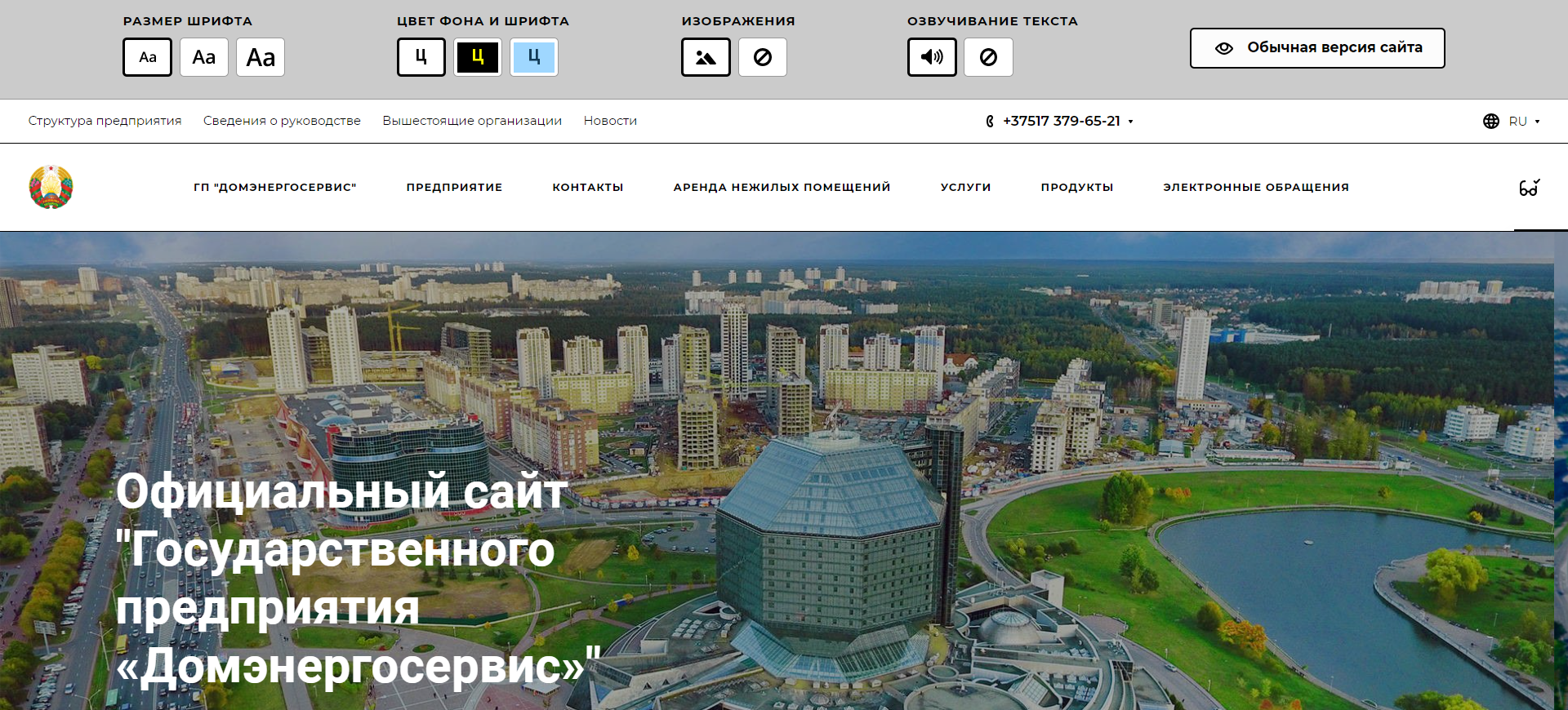Image resolution: width=1568 pixels, height=710 pixels.
Task: Open Сведения о руководстве link
Action: [x=282, y=121]
